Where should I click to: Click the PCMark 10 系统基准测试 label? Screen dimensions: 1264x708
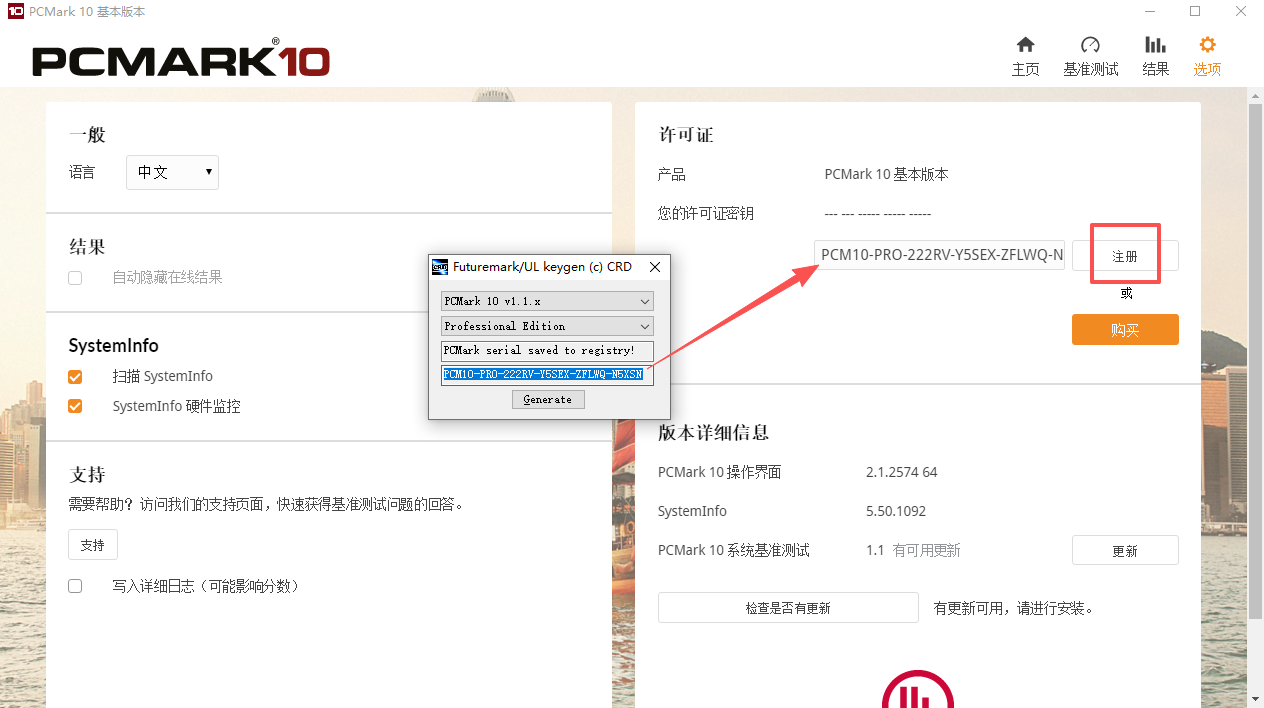click(x=734, y=551)
